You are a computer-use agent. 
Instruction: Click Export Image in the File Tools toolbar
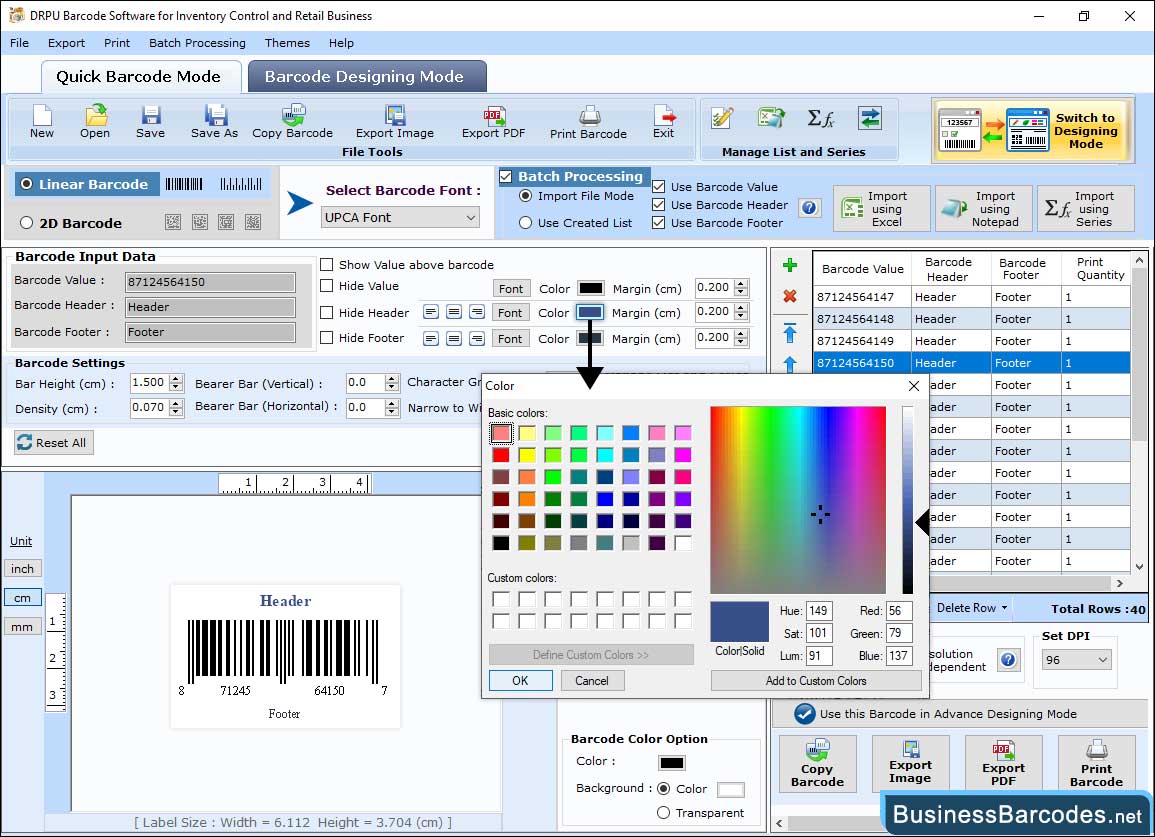395,121
